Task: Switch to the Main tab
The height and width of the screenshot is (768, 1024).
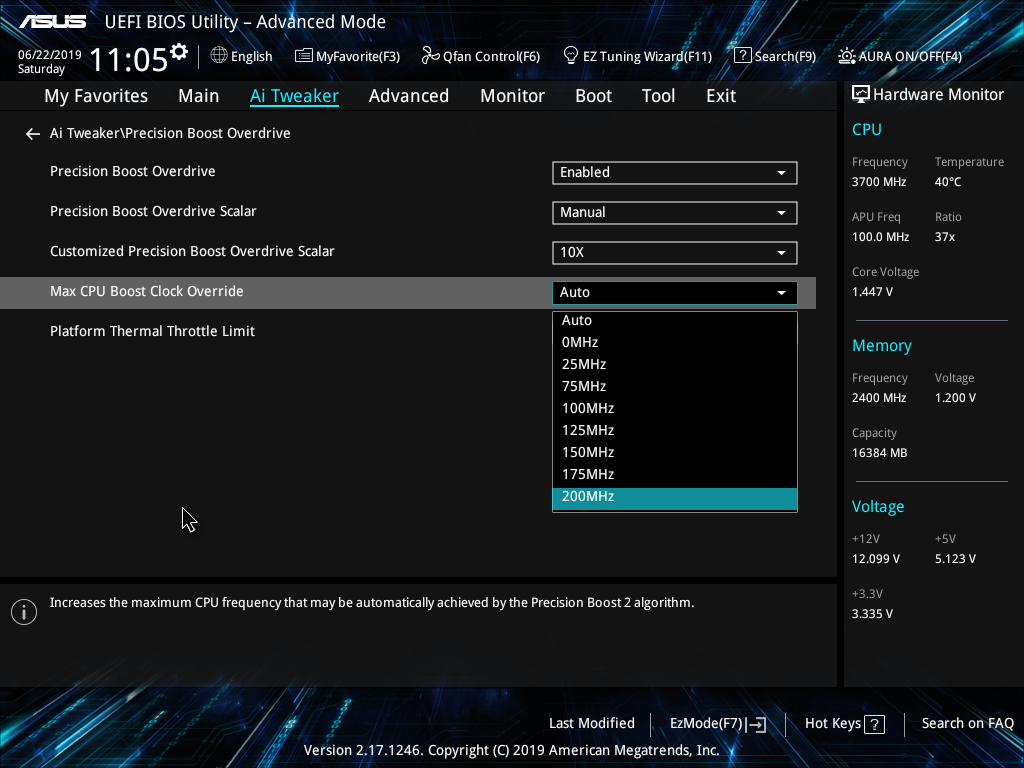Action: pyautogui.click(x=199, y=96)
